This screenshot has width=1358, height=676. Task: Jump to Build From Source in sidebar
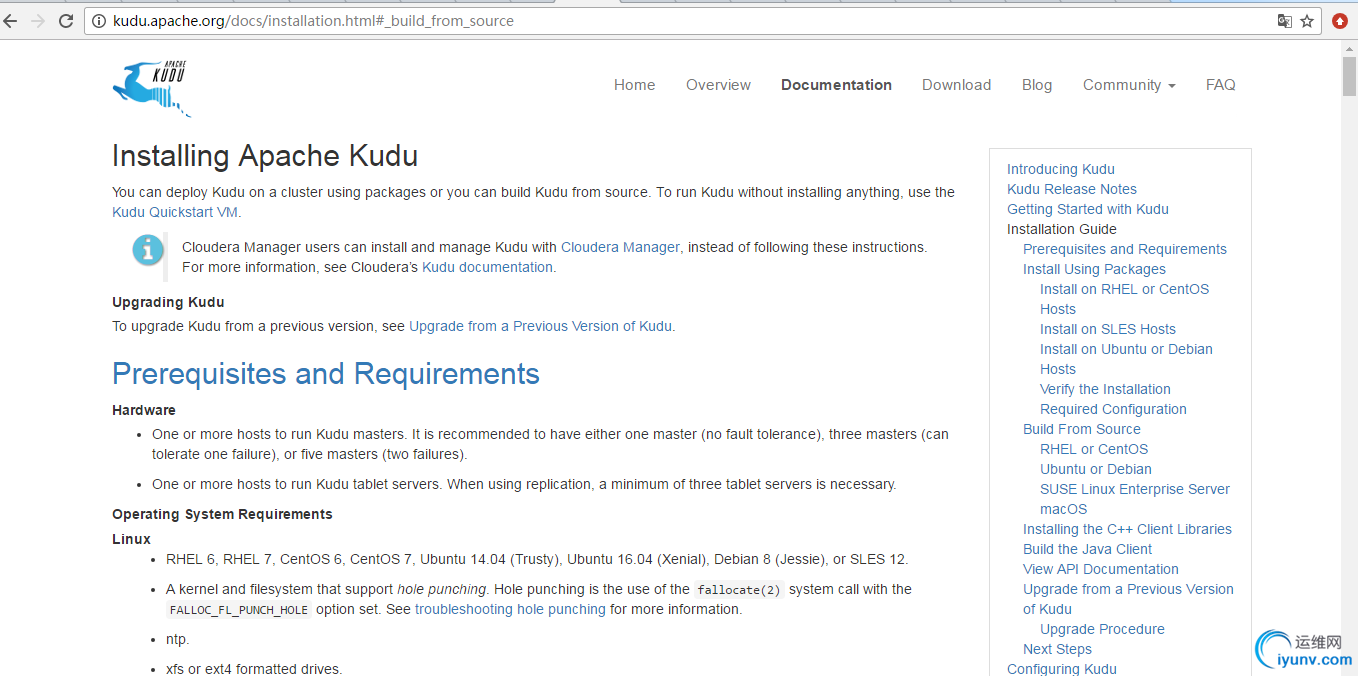(x=1082, y=429)
